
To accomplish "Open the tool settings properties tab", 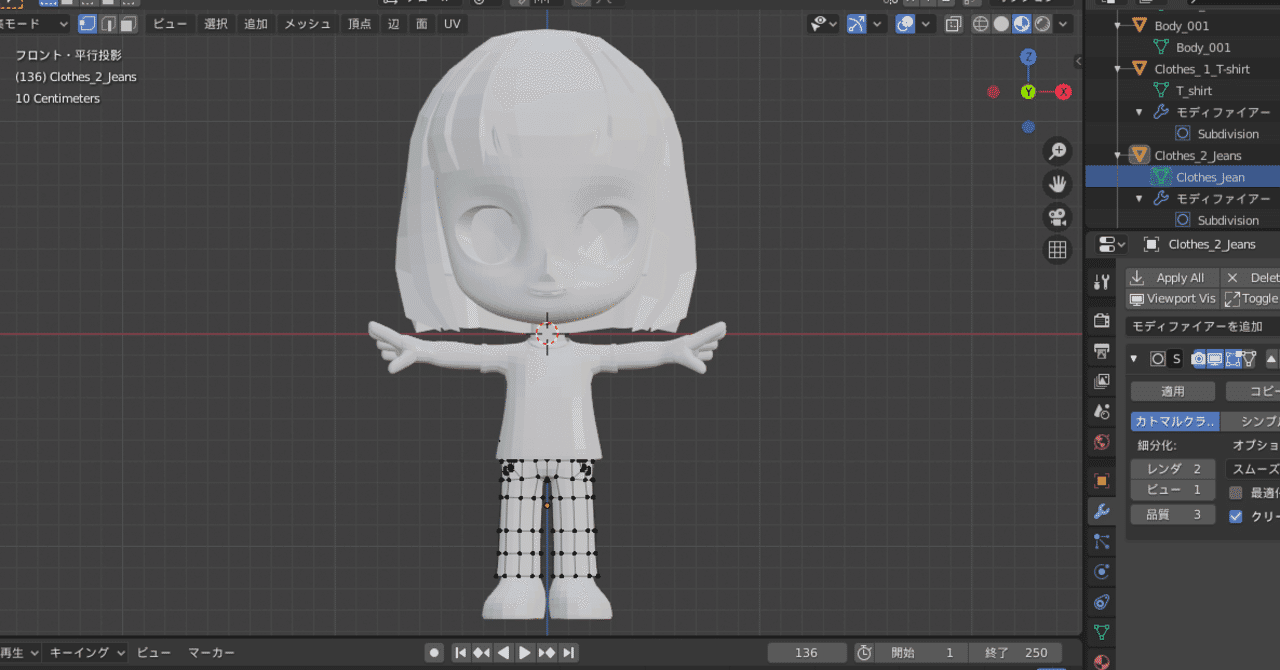I will [x=1101, y=282].
